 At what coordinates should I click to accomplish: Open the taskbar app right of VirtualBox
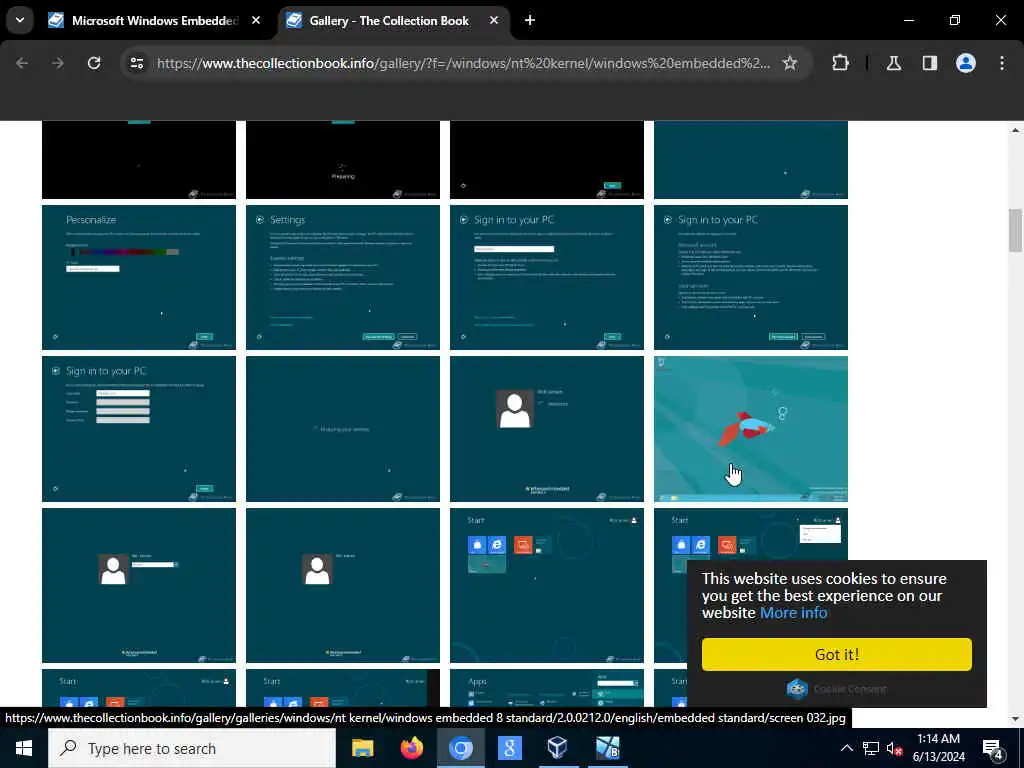607,748
